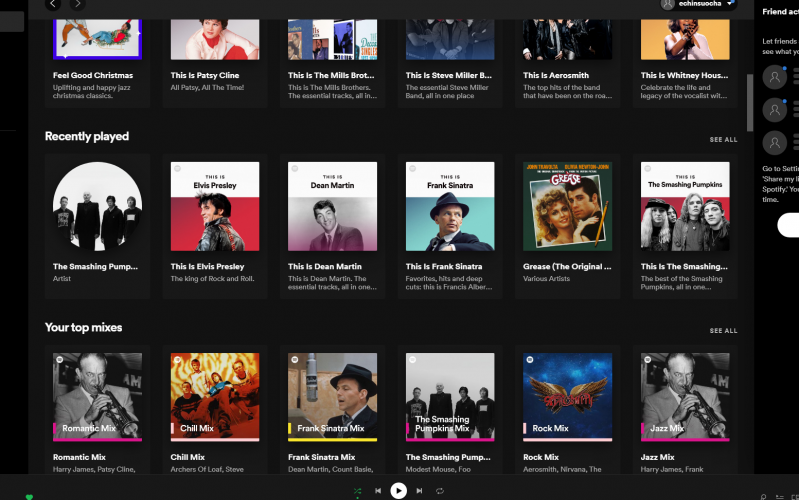Open the Feel Good Christmas playlist cover
Screen dimensions: 799x500
click(97, 40)
